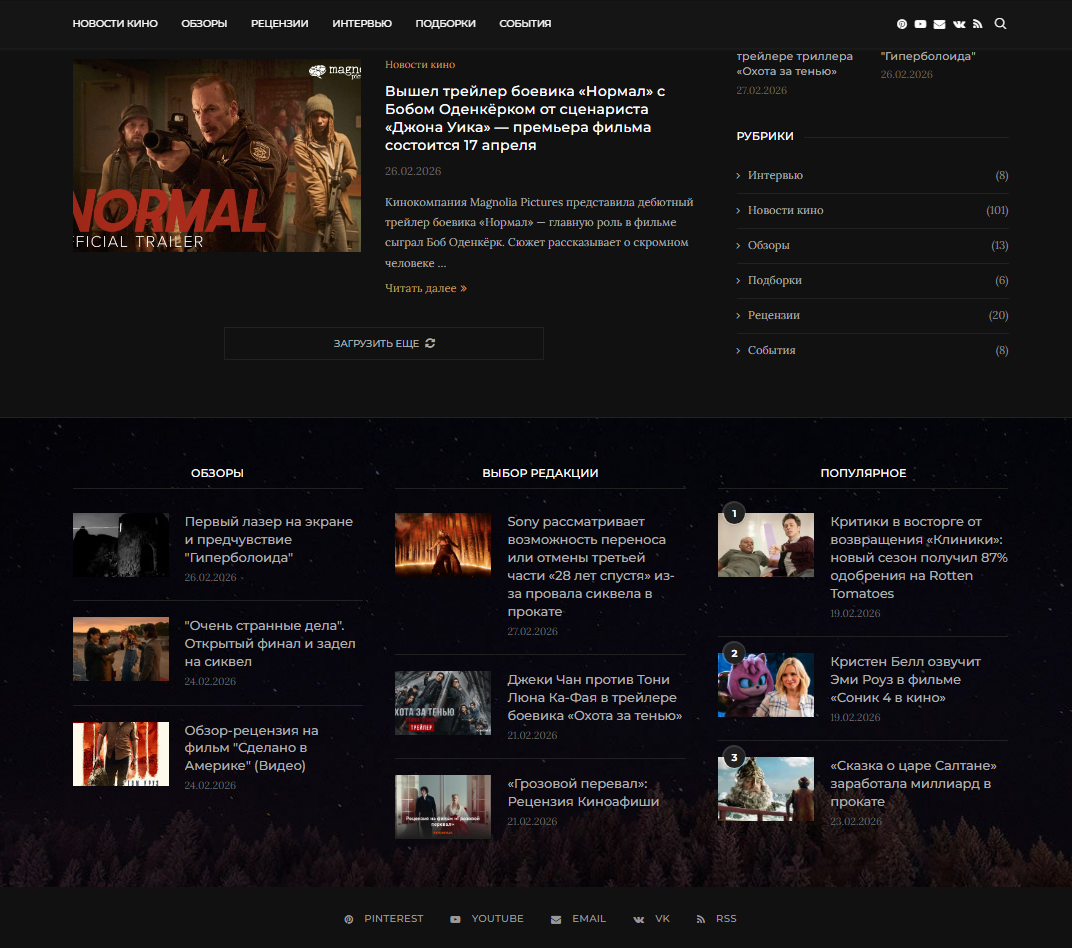Screen dimensions: 1072x948
Task: Click the chevron next to События rubric
Action: coord(738,351)
